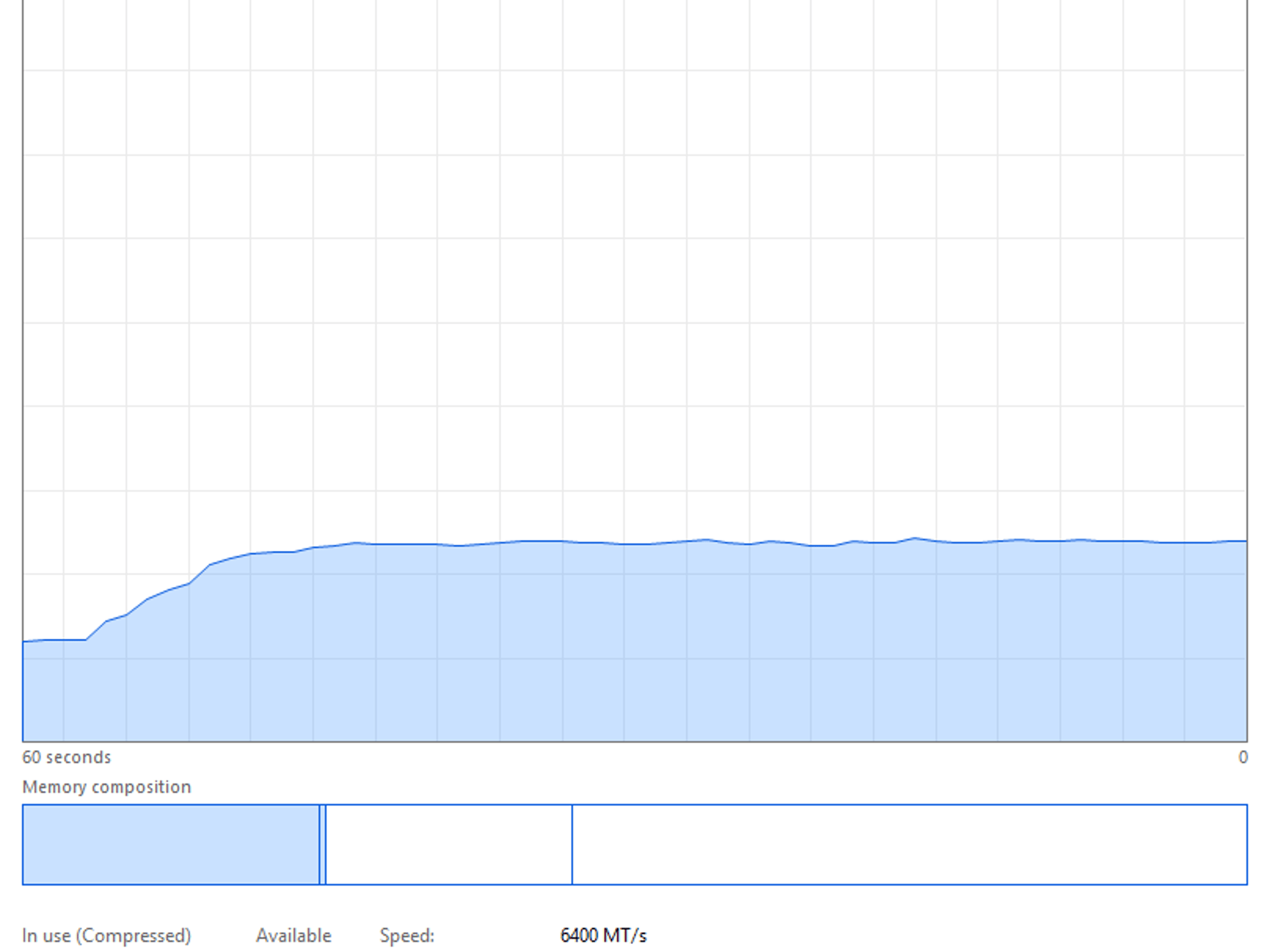Screen dimensions: 1270x952
Task: Click the bottom axis line of the memory graph
Action: tap(634, 741)
